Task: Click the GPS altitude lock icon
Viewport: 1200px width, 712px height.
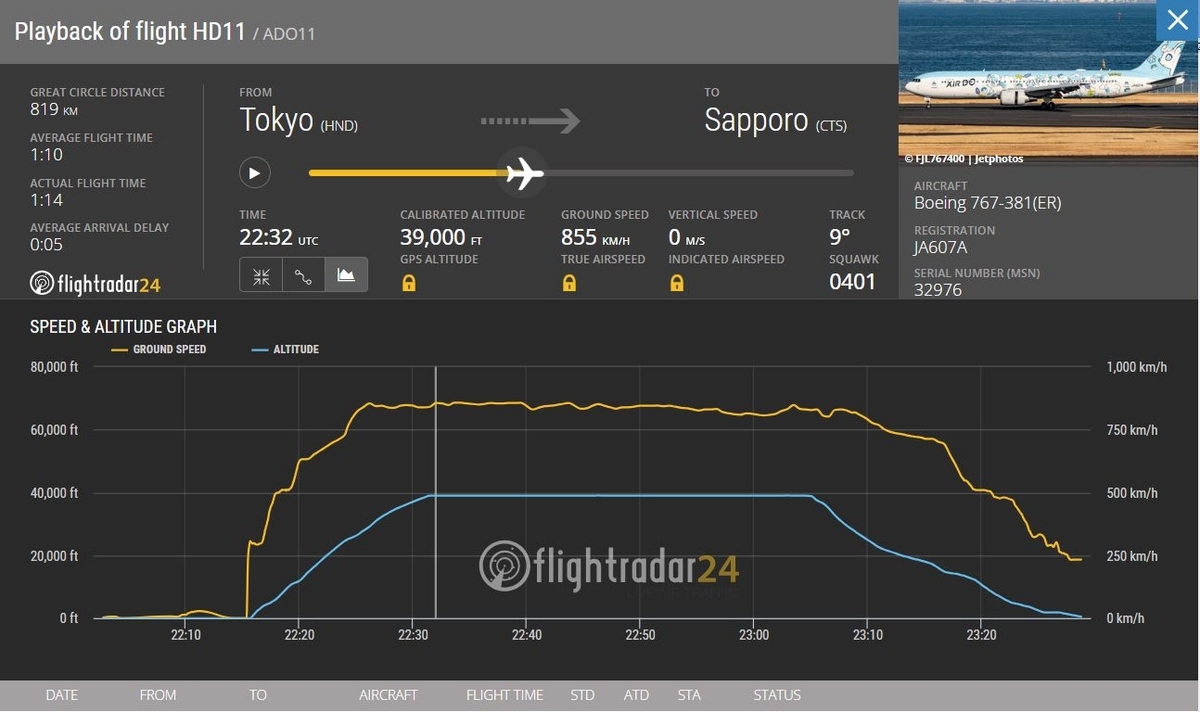Action: pyautogui.click(x=408, y=283)
